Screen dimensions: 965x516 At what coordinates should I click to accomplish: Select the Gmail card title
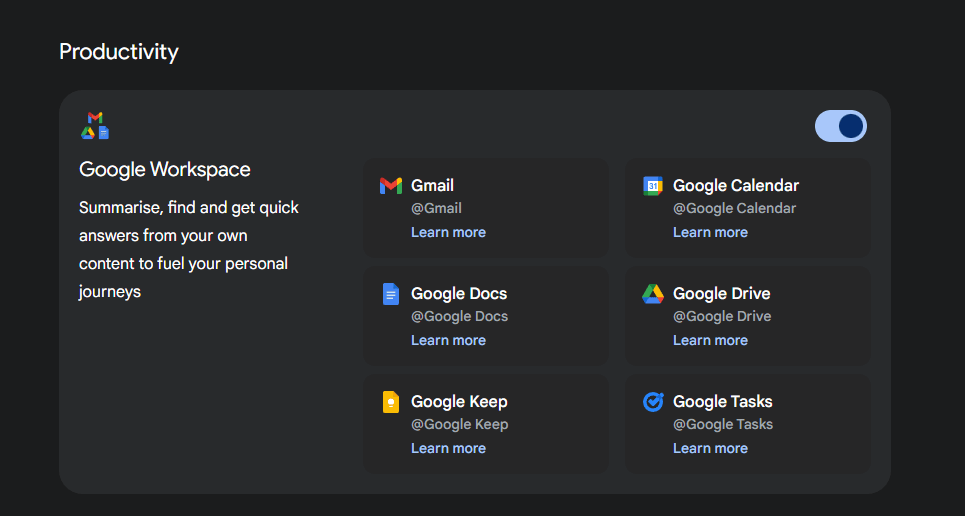click(x=432, y=185)
